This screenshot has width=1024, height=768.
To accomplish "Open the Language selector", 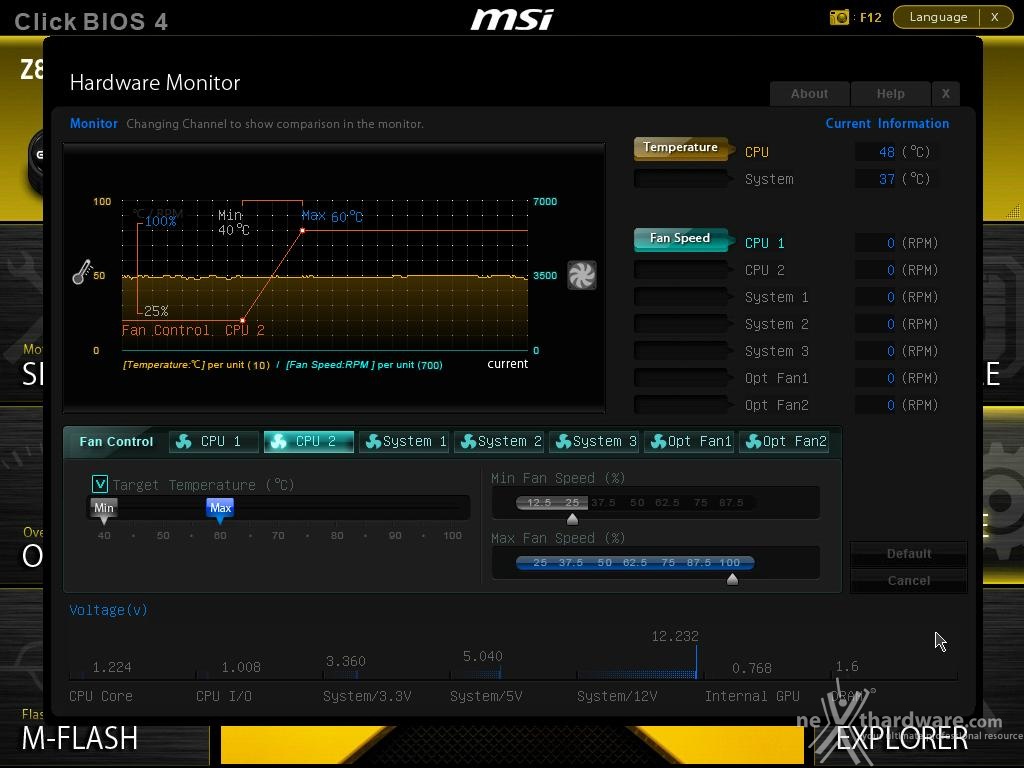I will [x=938, y=17].
